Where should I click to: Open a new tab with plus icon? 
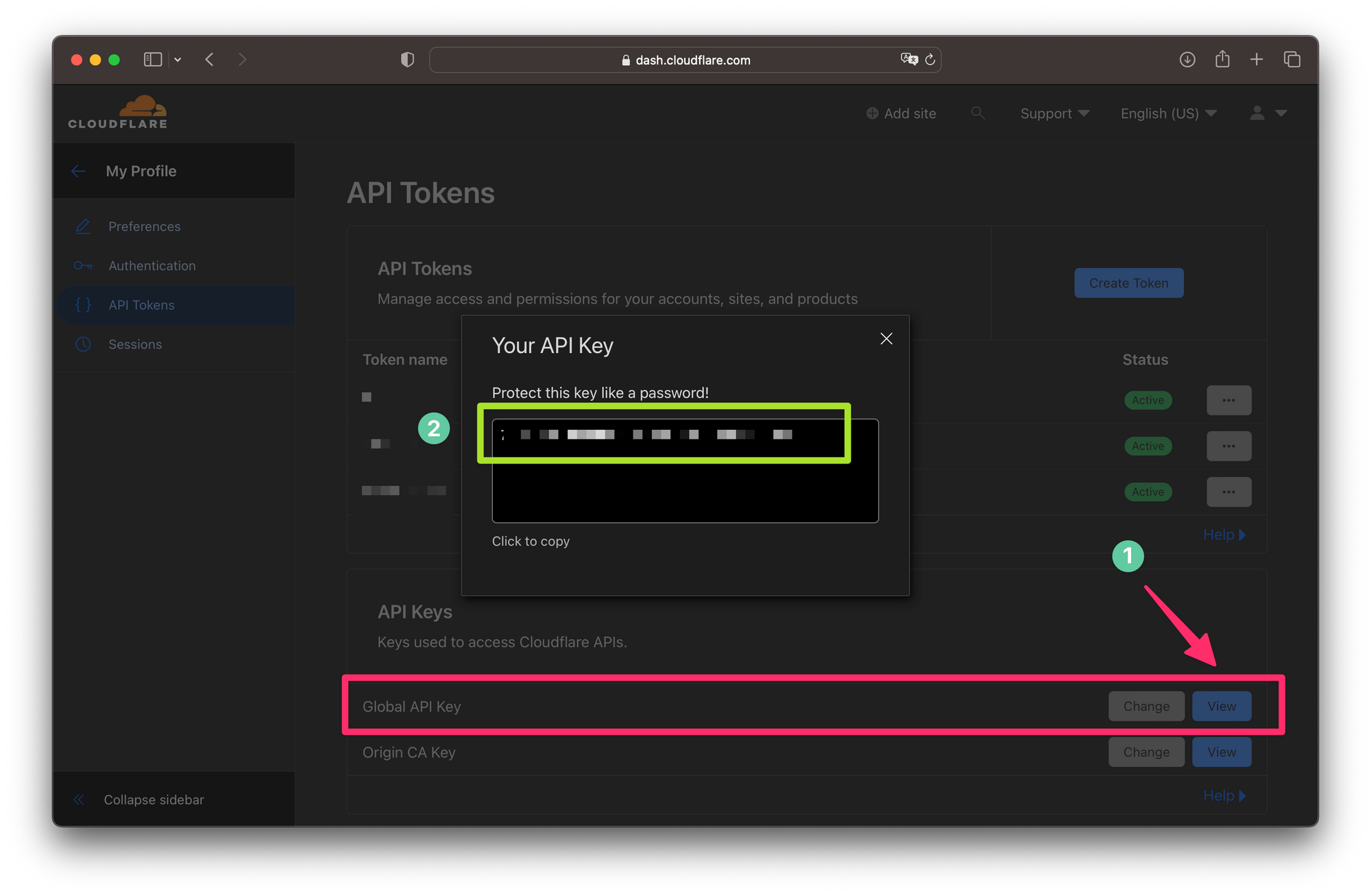coord(1257,60)
